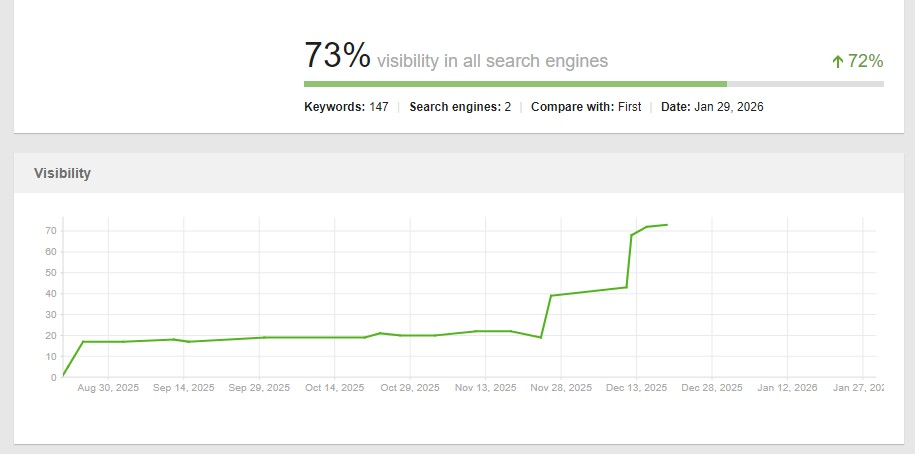915x454 pixels.
Task: Click the Jan 12, 2026 axis label
Action: (787, 387)
